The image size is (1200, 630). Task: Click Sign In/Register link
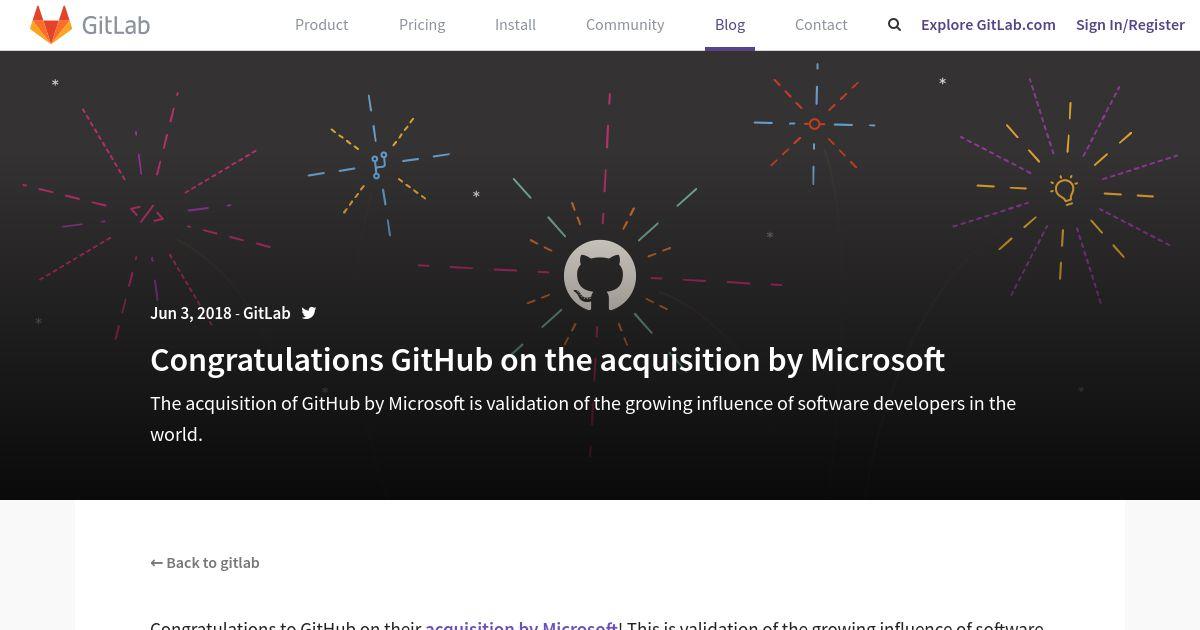(1130, 24)
